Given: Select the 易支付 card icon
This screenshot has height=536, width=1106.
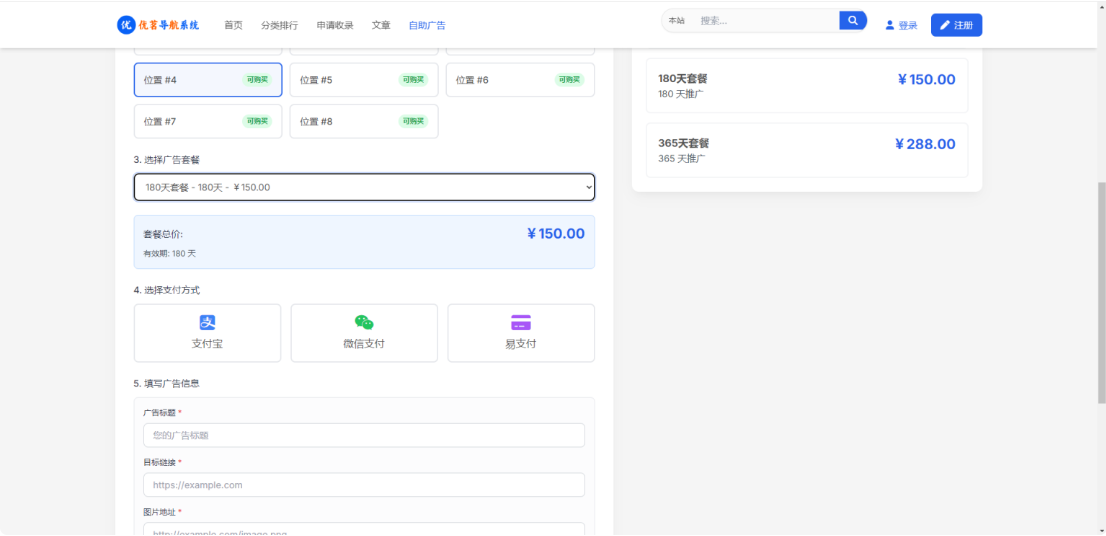Looking at the screenshot, I should click(x=521, y=322).
